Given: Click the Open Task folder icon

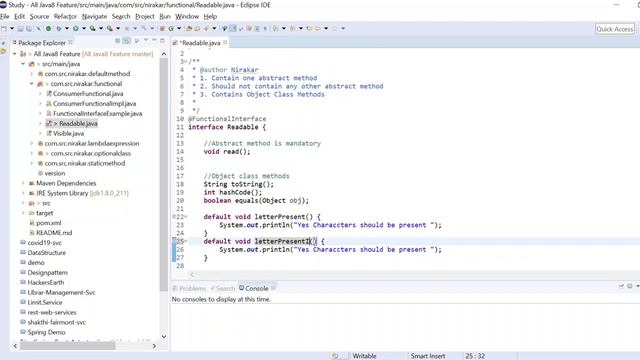Looking at the screenshot, I should 197,29.
